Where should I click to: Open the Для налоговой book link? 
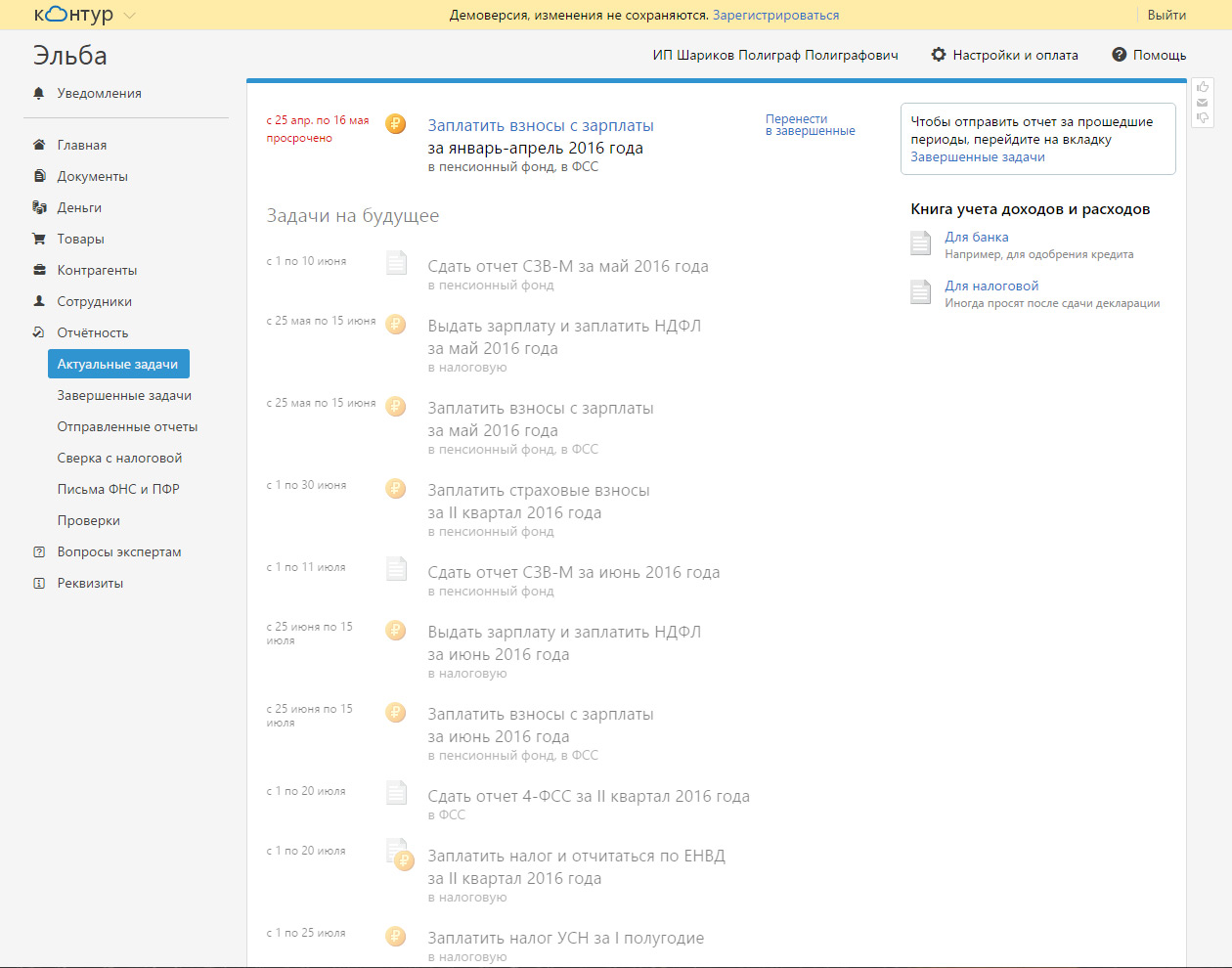[x=991, y=286]
